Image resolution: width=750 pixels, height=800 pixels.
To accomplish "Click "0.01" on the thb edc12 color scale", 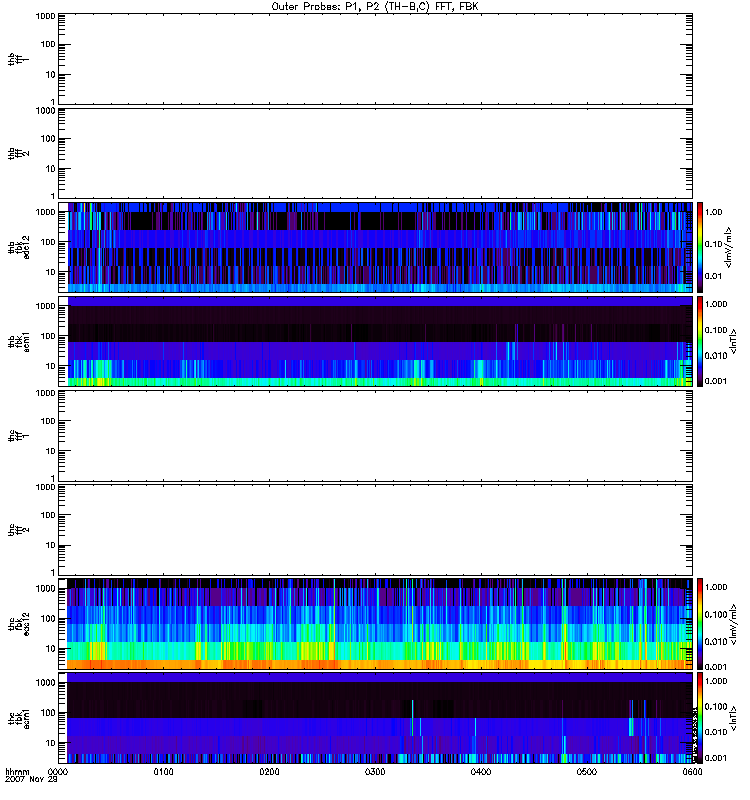I will point(714,276).
